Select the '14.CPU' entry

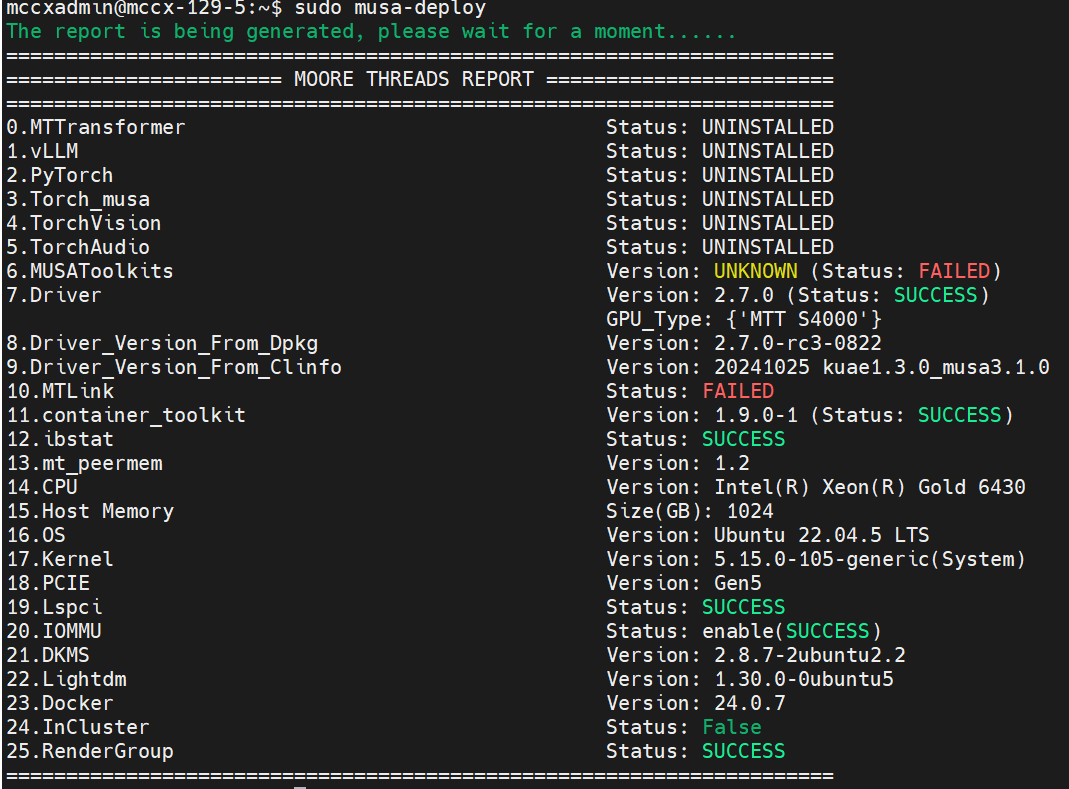42,488
